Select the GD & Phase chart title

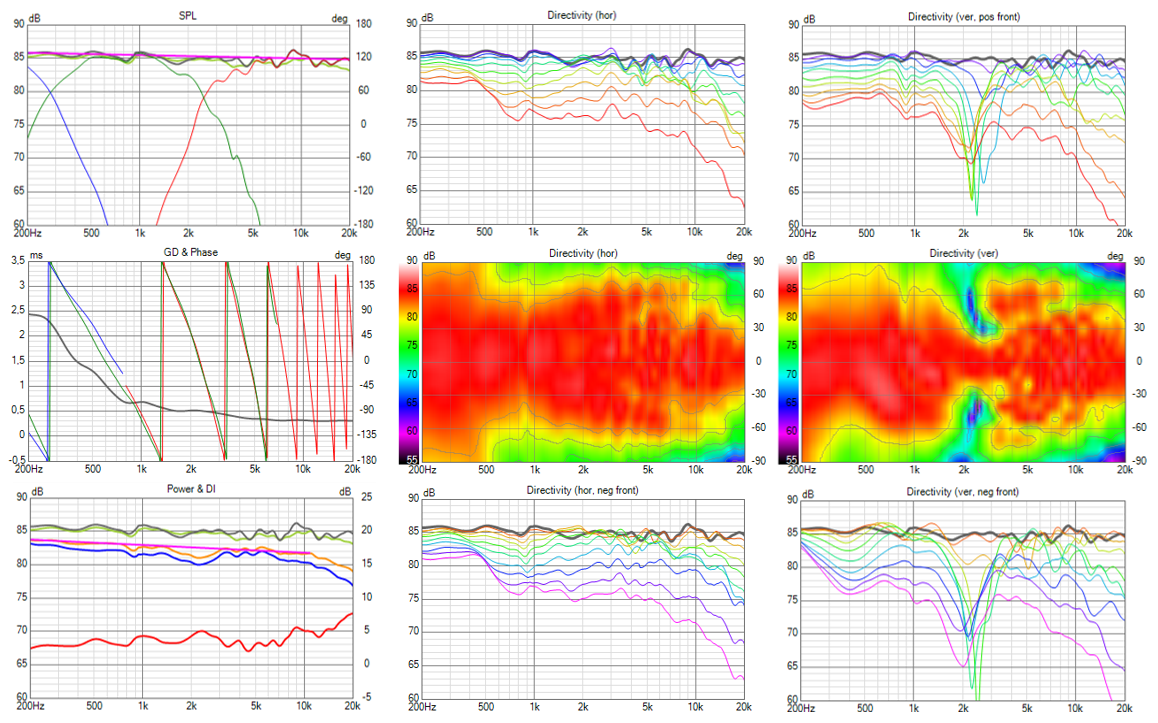coord(189,252)
